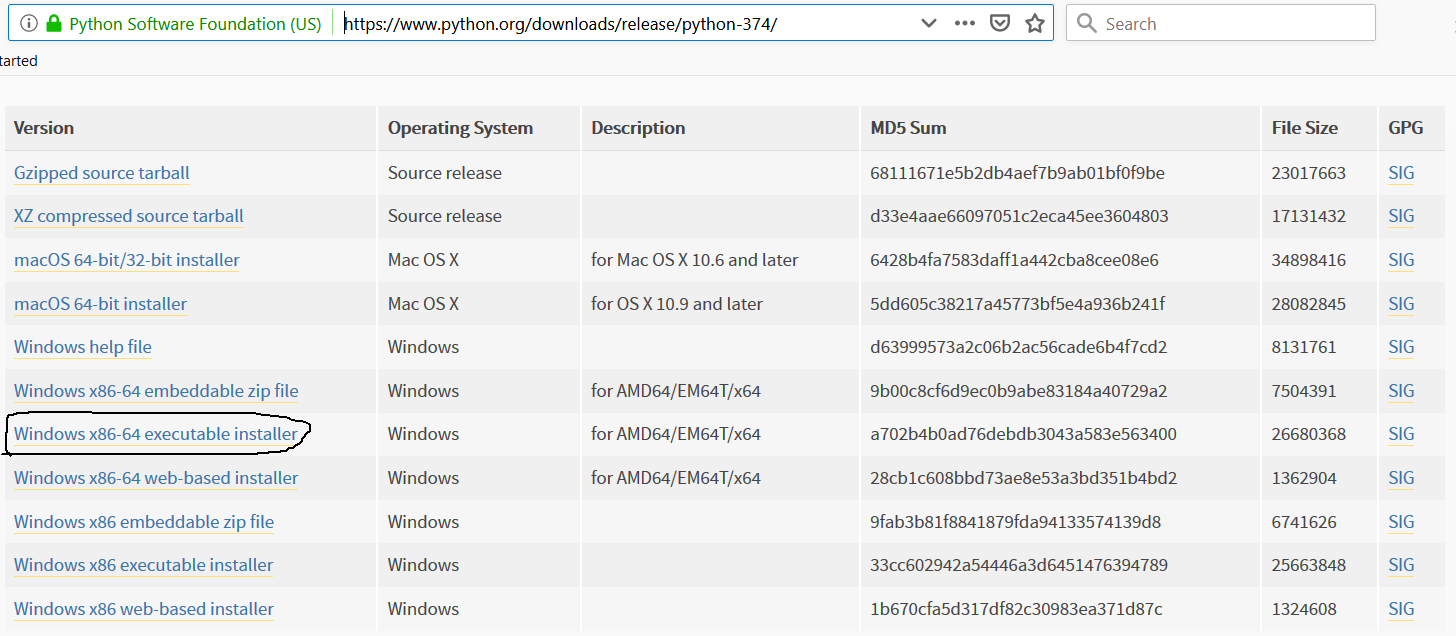This screenshot has width=1456, height=636.
Task: Click the green padlock security icon
Action: [53, 24]
